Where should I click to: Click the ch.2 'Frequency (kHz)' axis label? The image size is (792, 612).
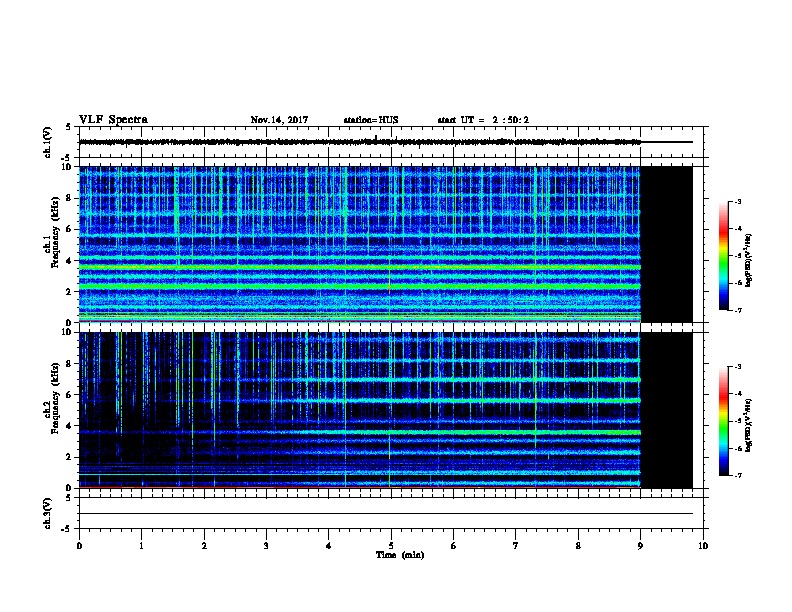(x=55, y=398)
